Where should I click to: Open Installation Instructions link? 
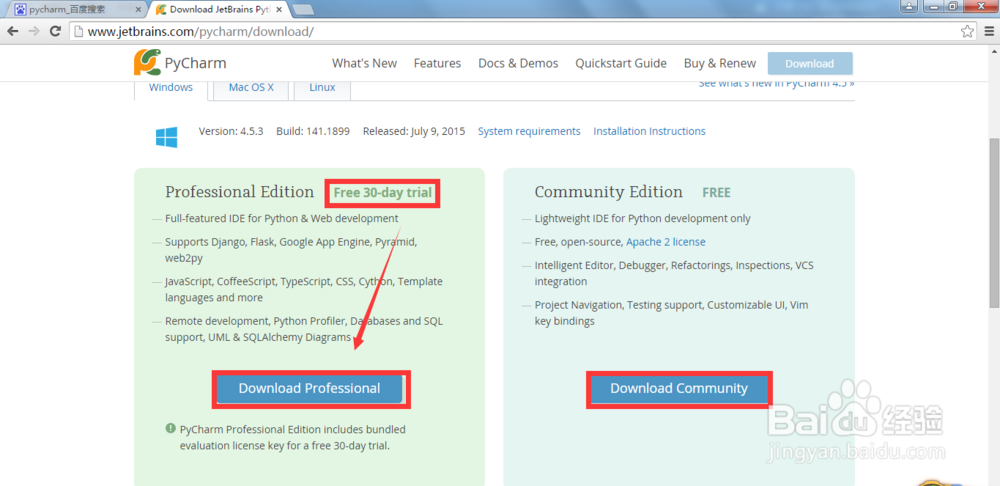tap(649, 131)
